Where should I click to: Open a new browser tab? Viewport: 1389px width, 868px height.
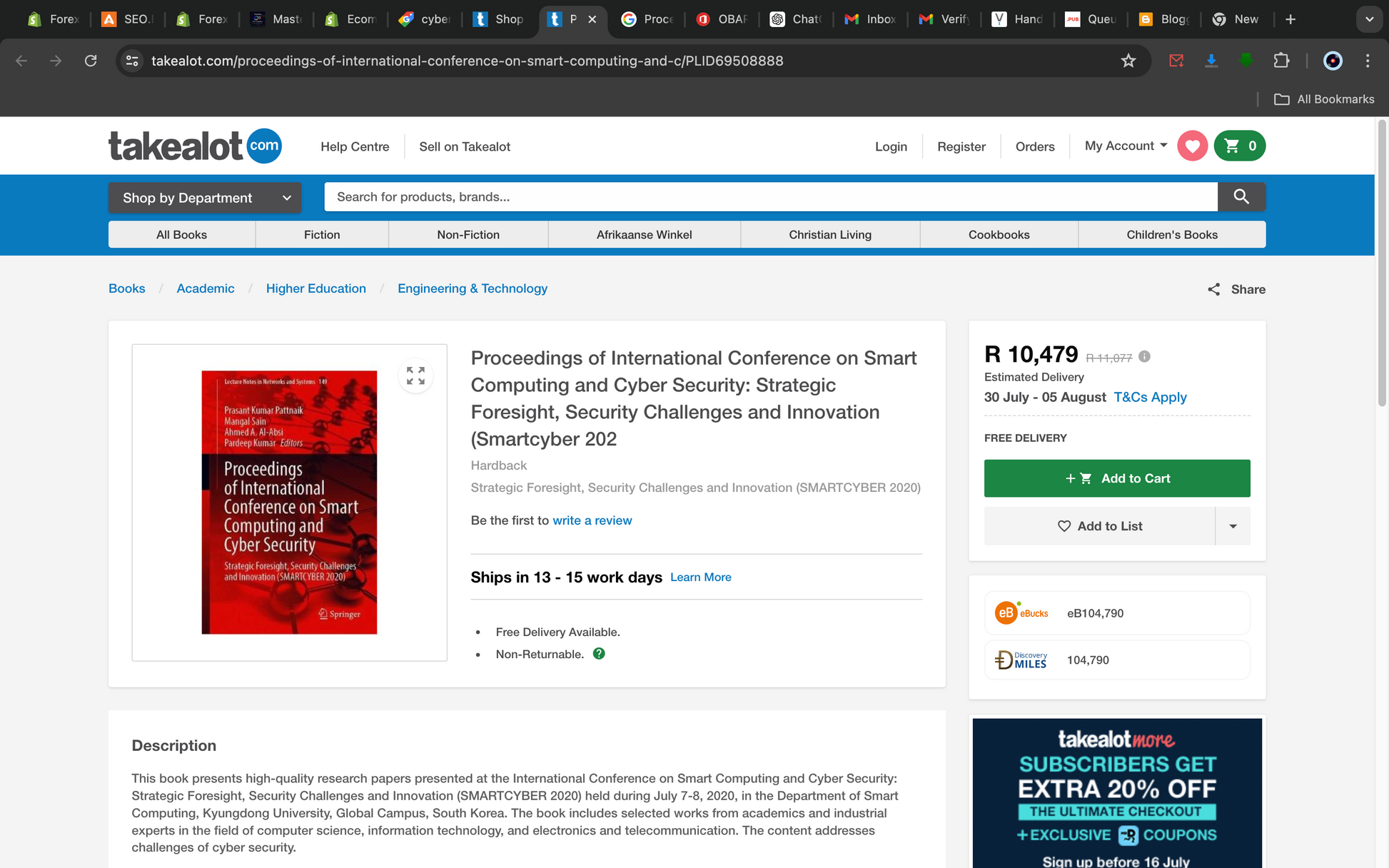pos(1290,19)
